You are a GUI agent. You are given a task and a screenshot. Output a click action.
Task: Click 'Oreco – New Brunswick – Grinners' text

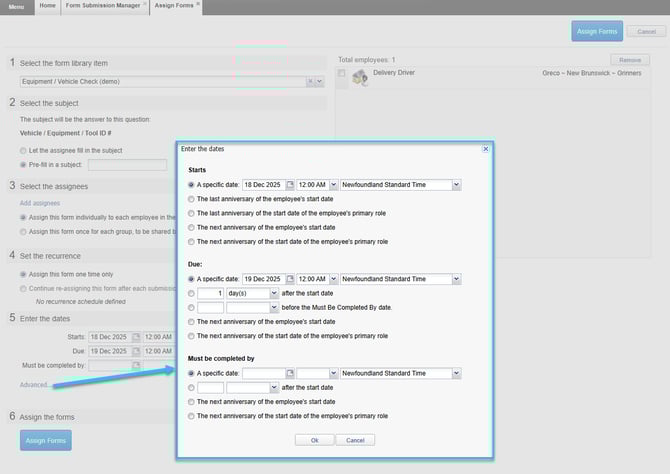click(x=592, y=73)
